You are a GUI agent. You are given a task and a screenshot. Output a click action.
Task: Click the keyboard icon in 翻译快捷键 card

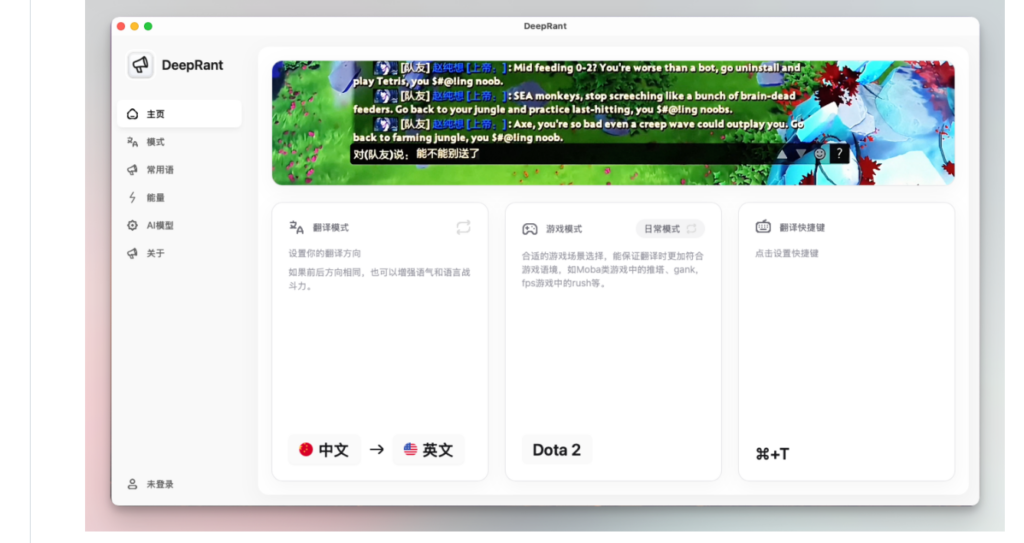pos(763,227)
